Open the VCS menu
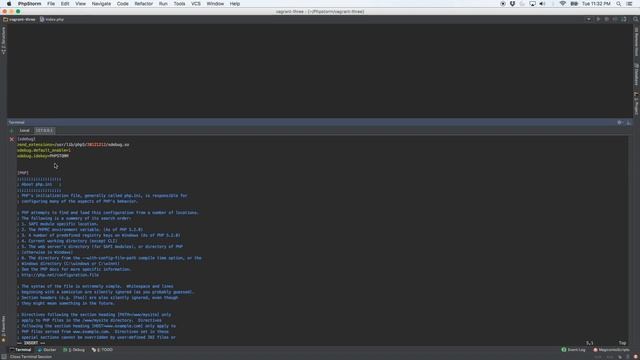This screenshot has height=360, width=640. coord(196,4)
